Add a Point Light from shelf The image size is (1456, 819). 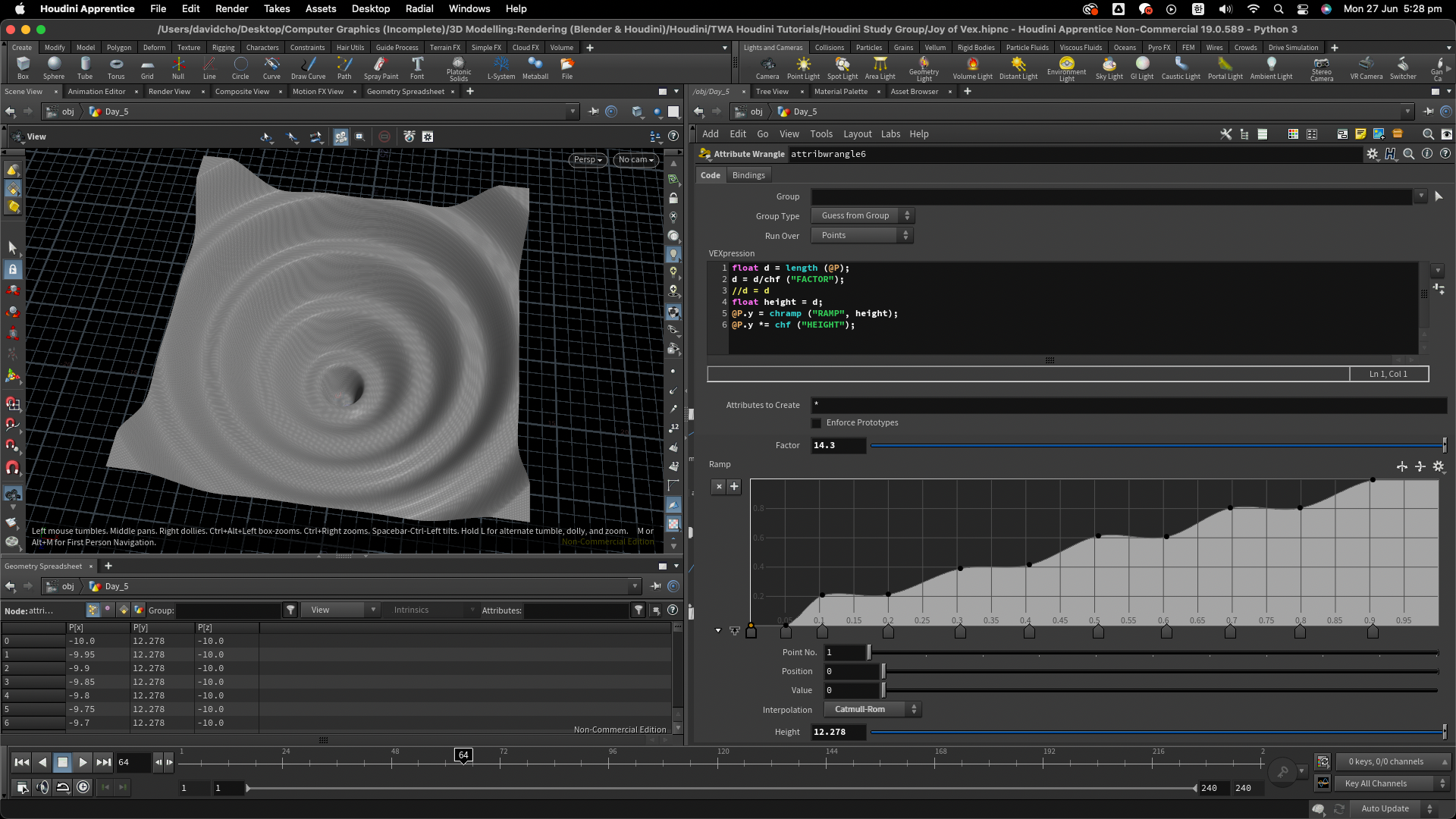pos(803,67)
